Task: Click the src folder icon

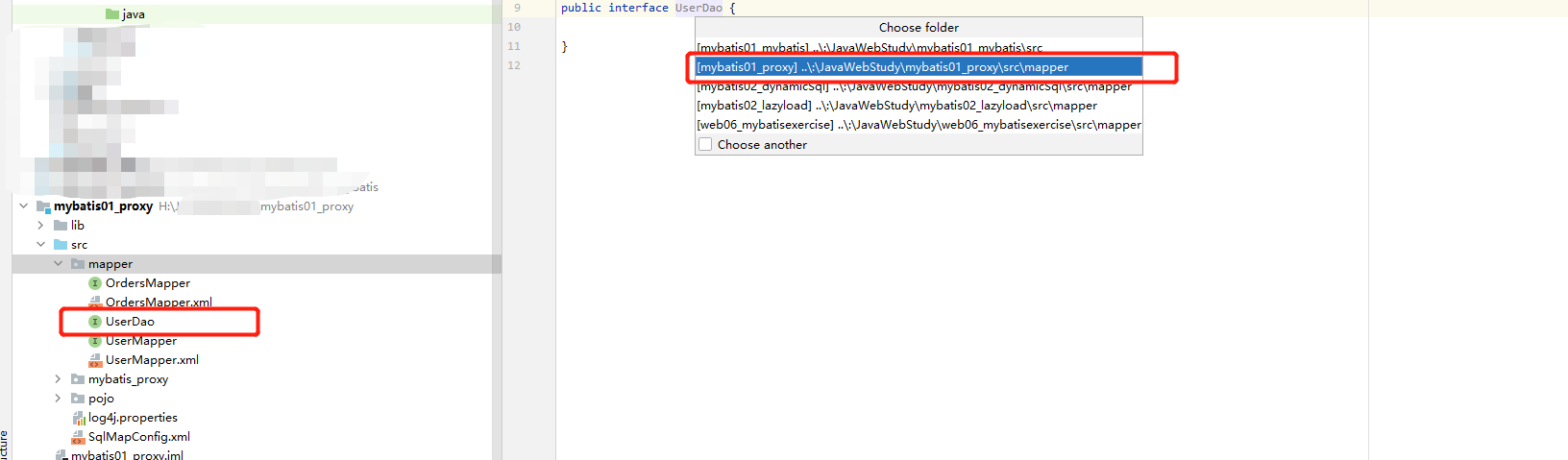Action: [x=61, y=245]
